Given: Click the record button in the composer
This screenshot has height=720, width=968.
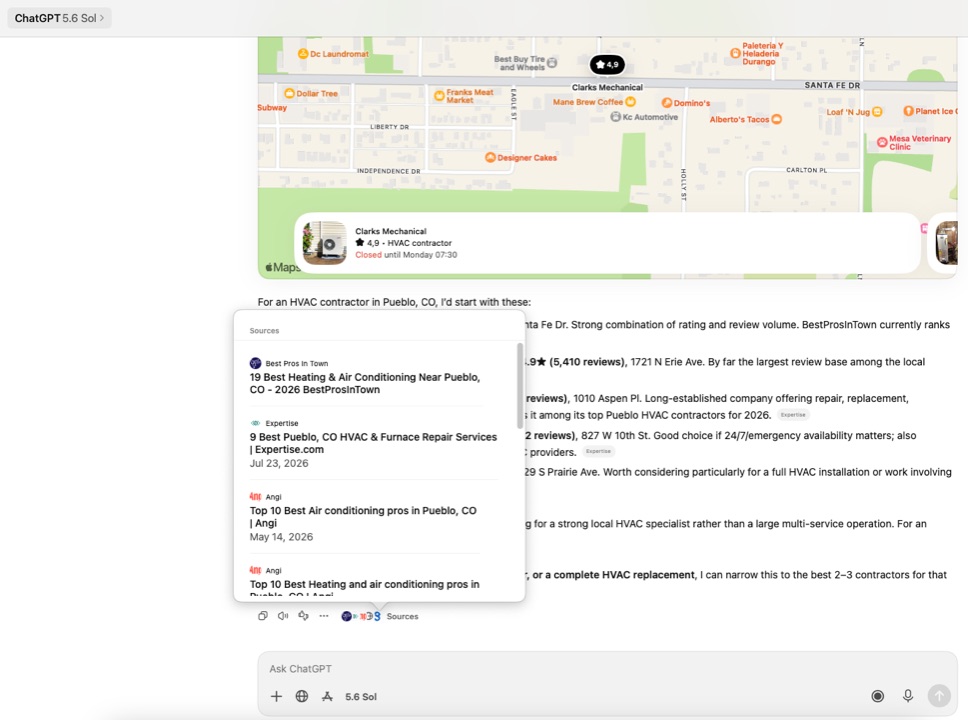Looking at the screenshot, I should [x=877, y=696].
